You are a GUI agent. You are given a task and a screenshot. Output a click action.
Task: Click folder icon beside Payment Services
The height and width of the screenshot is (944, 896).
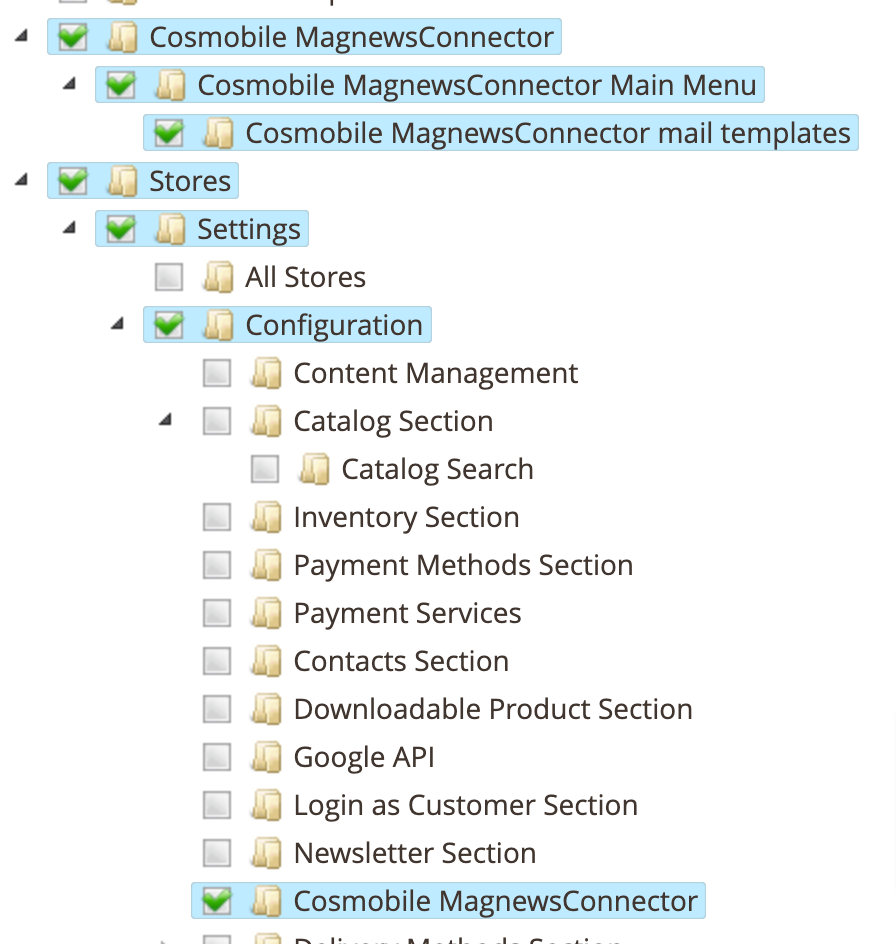click(x=266, y=614)
